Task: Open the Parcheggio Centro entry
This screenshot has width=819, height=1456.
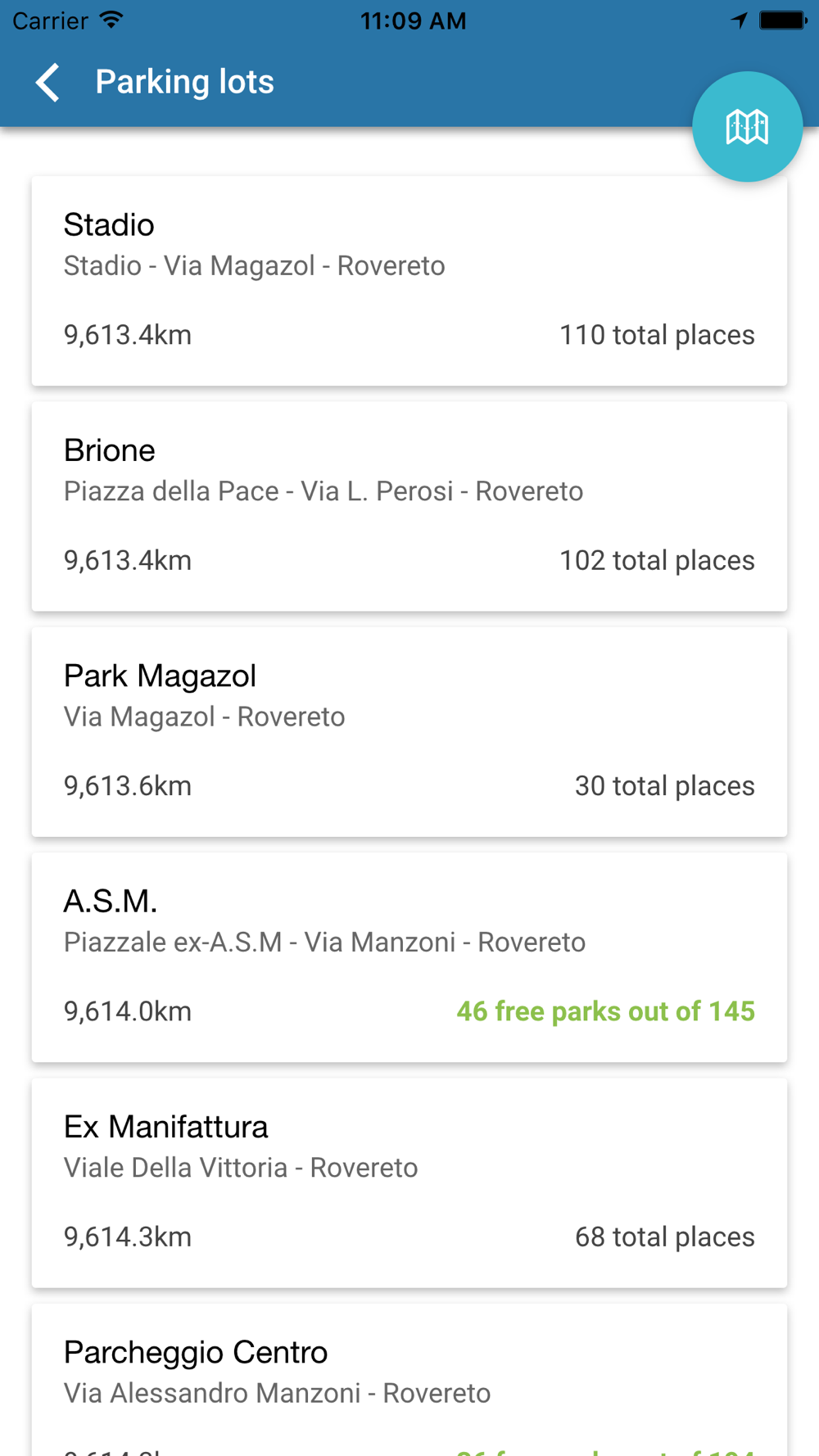Action: [409, 1376]
